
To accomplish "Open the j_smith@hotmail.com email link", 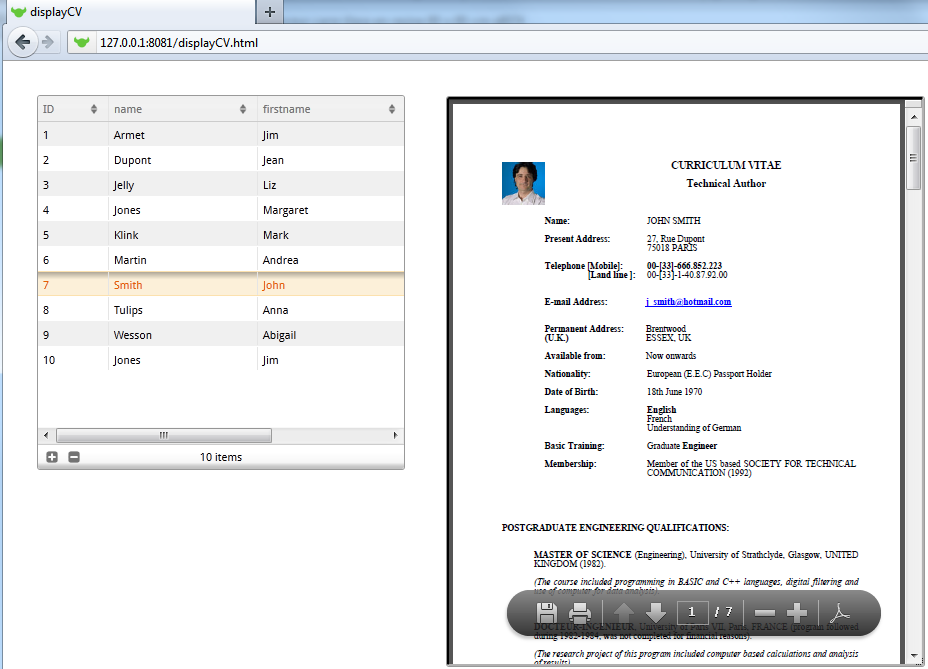I will coord(689,302).
